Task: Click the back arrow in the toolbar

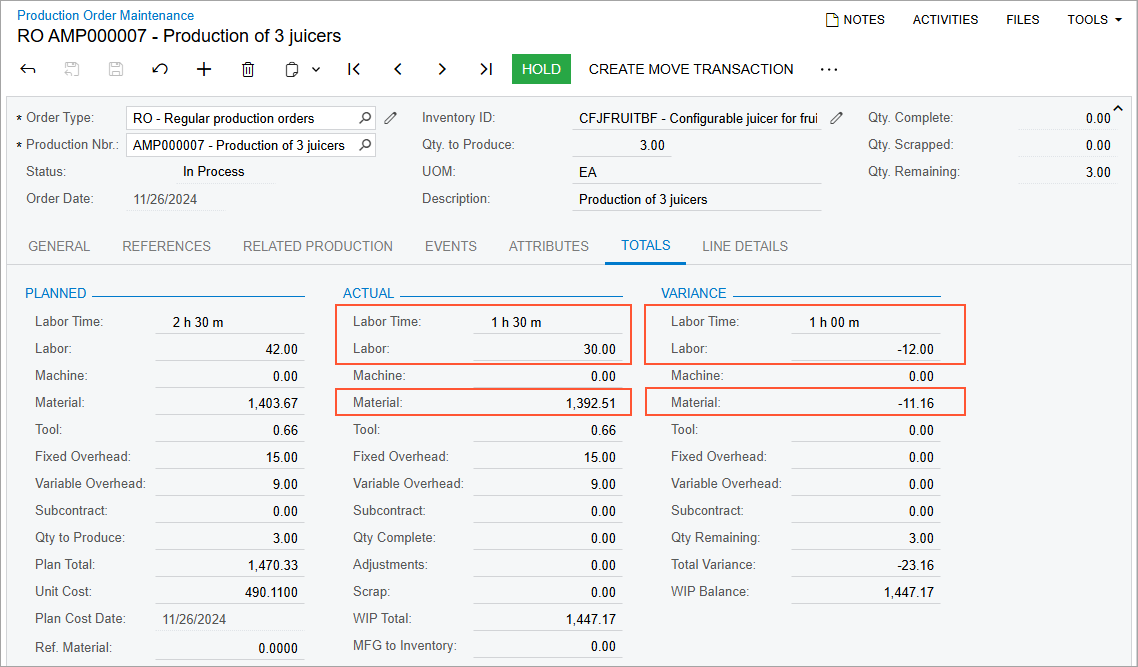Action: tap(28, 69)
